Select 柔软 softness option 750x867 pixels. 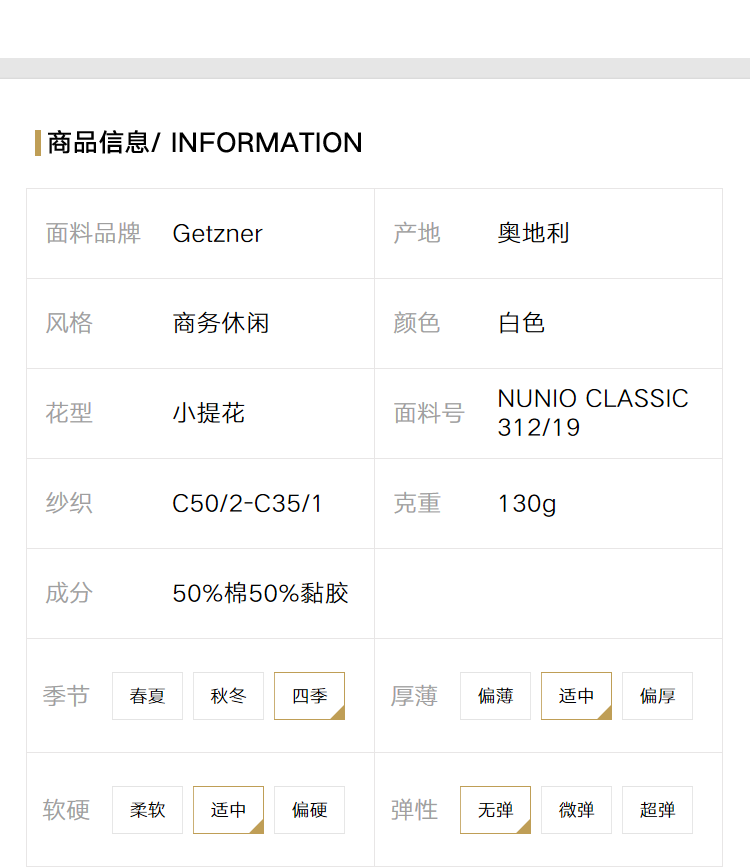(147, 809)
